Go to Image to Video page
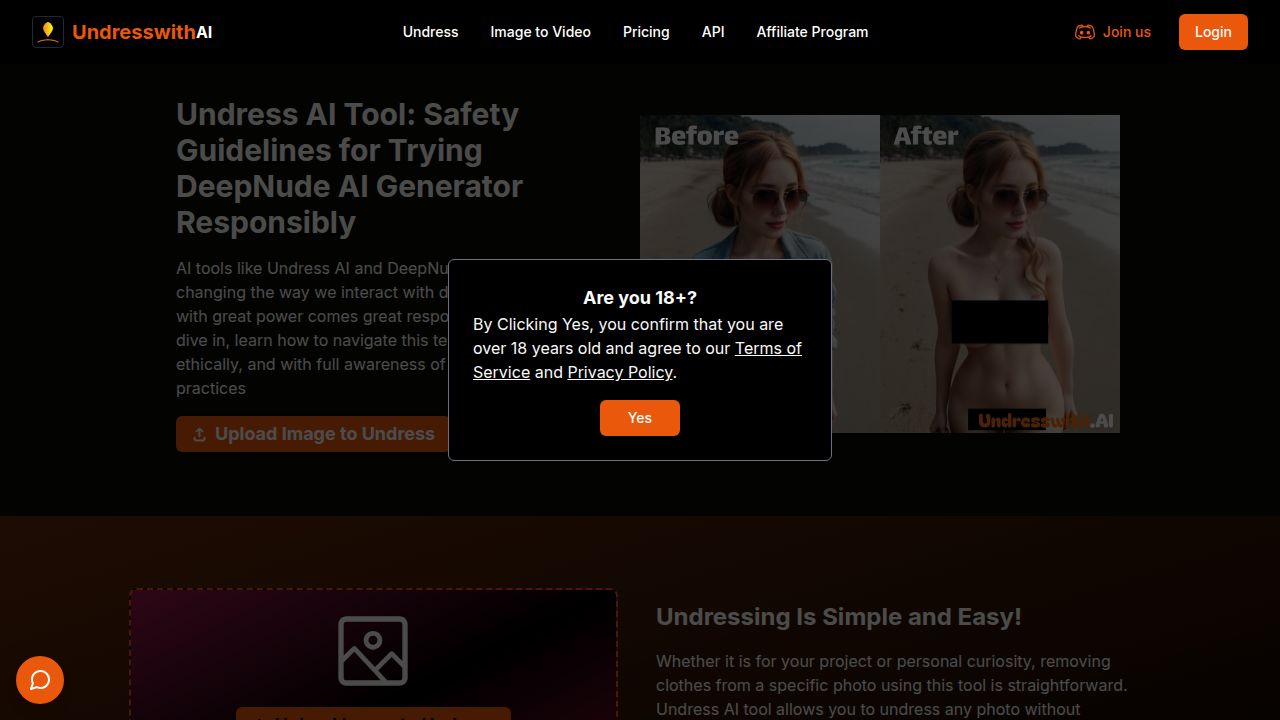 click(x=540, y=32)
